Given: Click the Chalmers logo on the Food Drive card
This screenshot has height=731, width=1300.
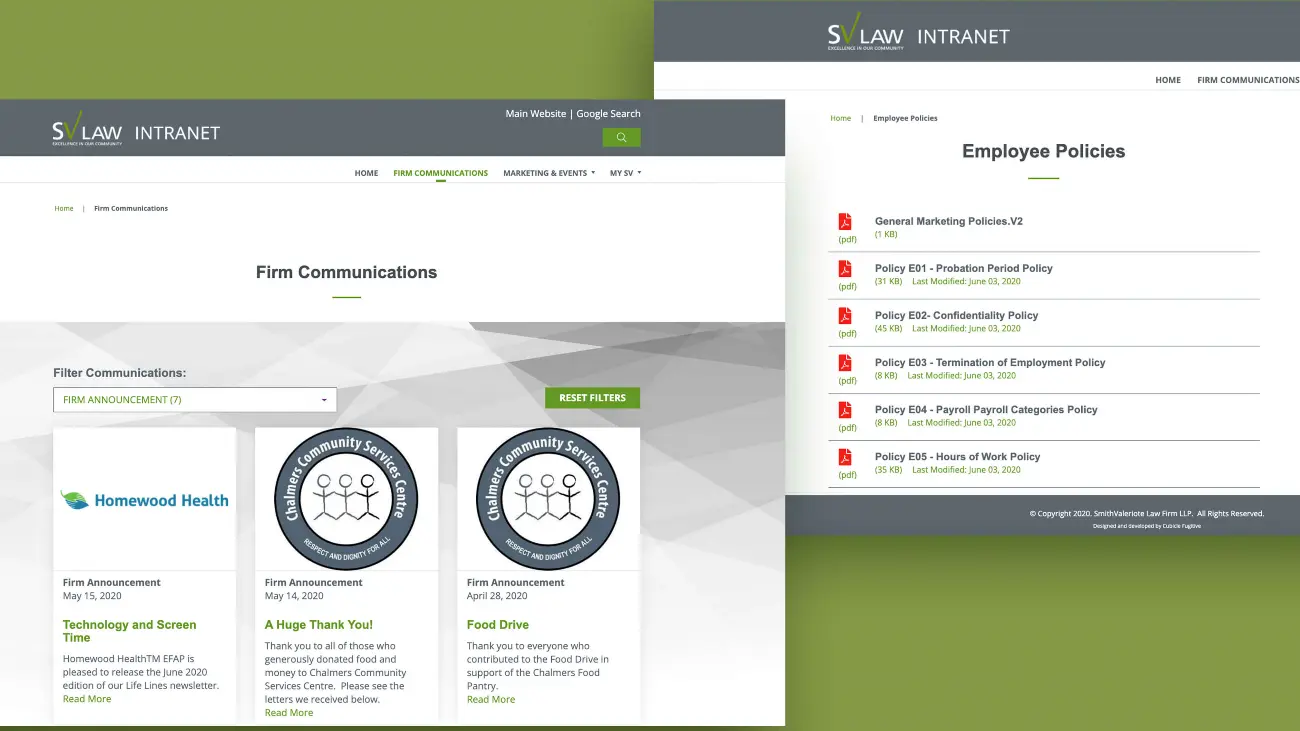Looking at the screenshot, I should coord(548,498).
